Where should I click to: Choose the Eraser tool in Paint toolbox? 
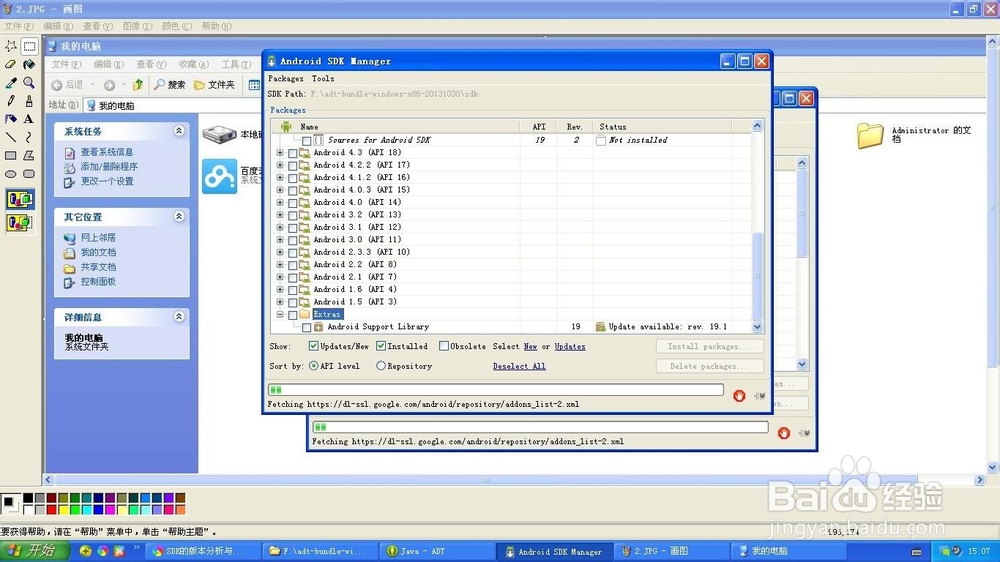click(11, 64)
